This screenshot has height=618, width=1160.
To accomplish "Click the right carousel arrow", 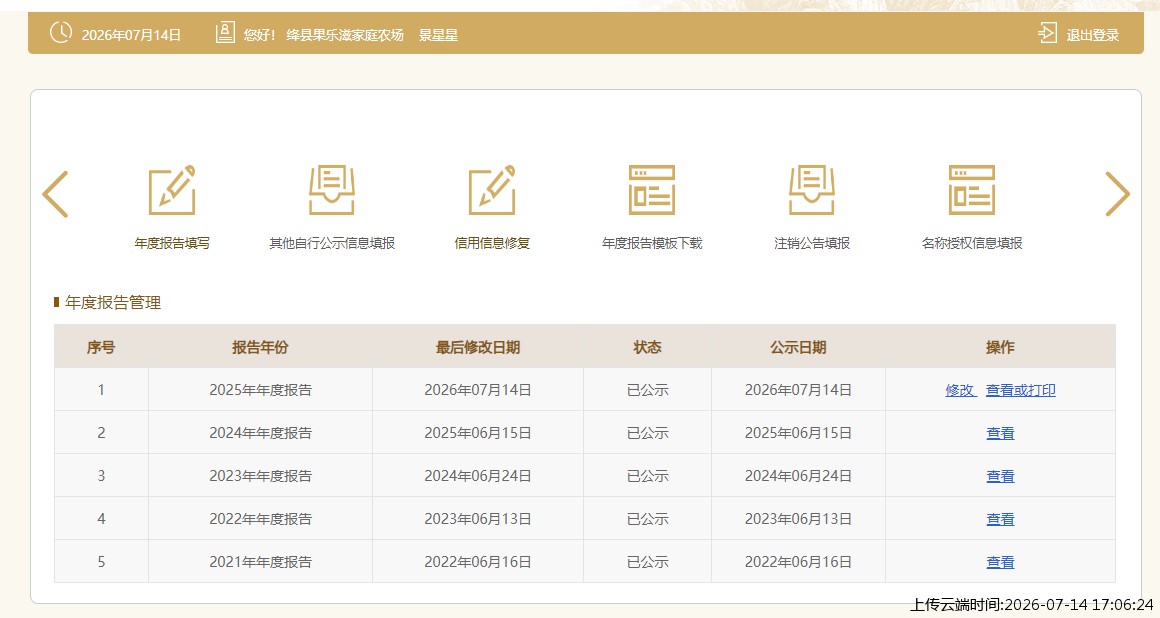I will 1117,194.
